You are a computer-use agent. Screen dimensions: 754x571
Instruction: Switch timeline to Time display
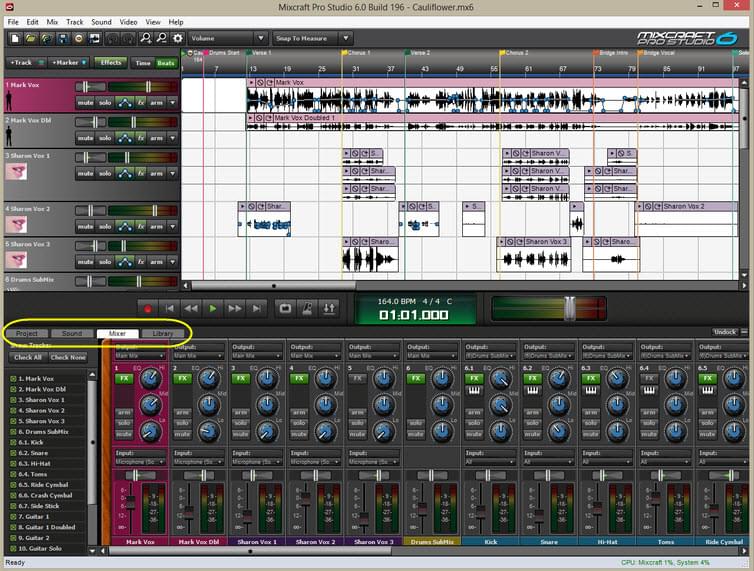(143, 63)
